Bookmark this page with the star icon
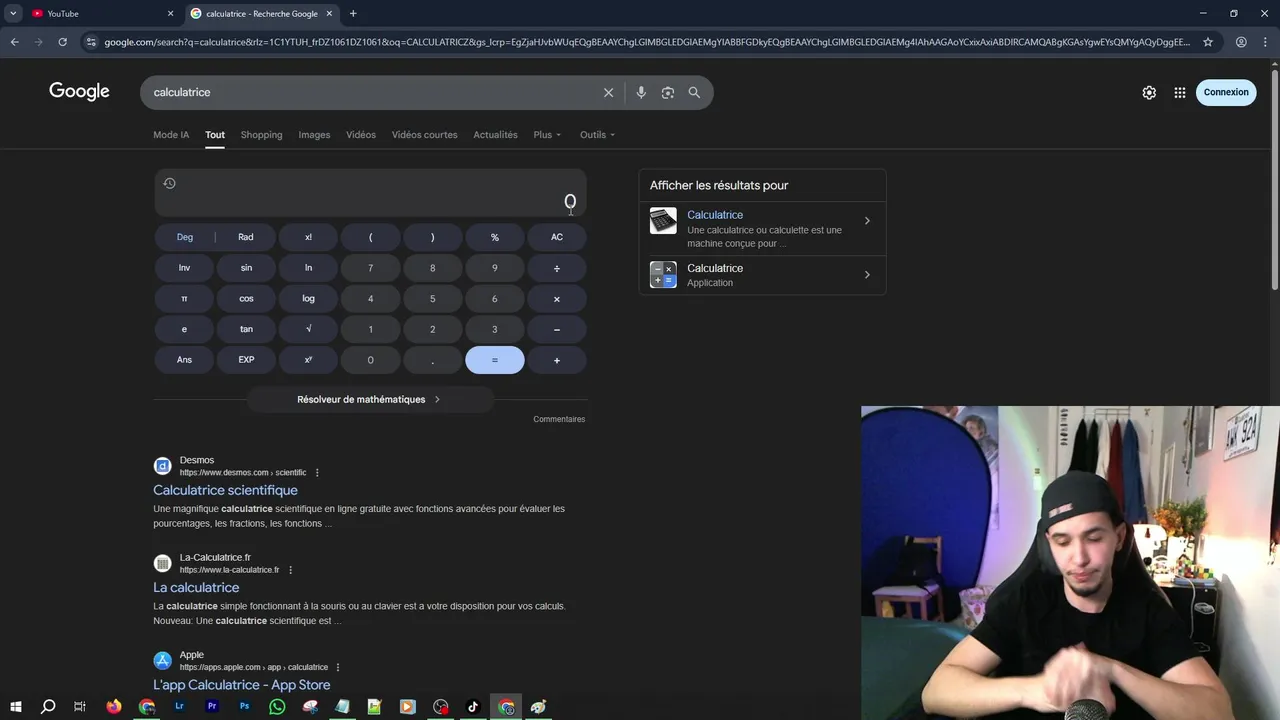 (x=1208, y=42)
